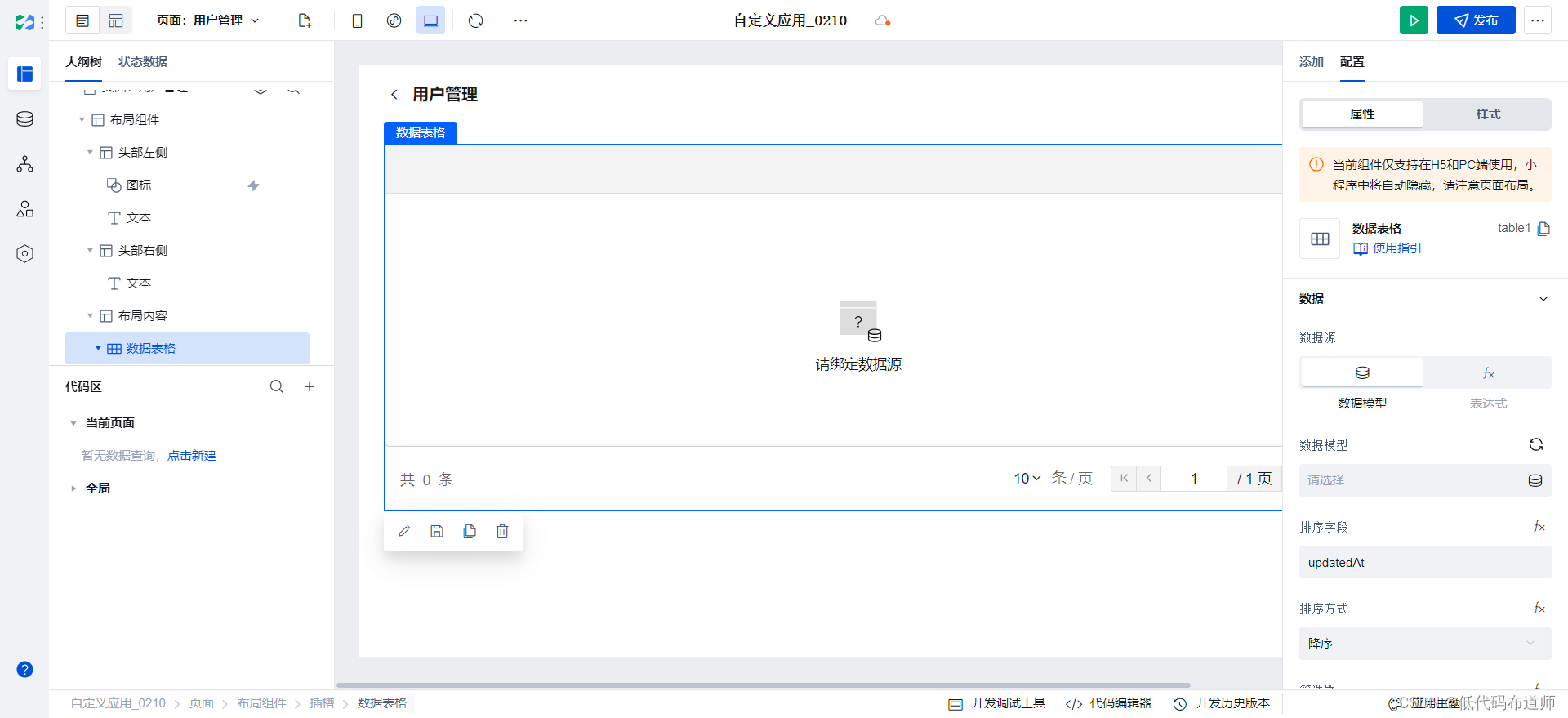Open the workflow sidebar icon

[x=24, y=164]
